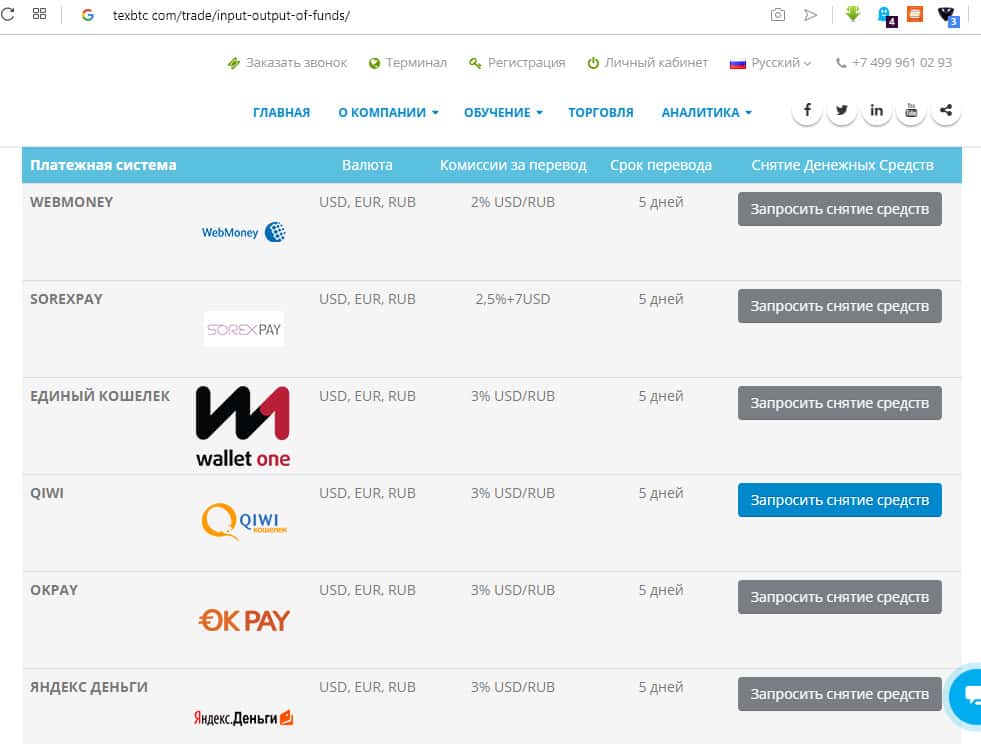
Task: Open the Регистрация link
Action: pos(526,63)
